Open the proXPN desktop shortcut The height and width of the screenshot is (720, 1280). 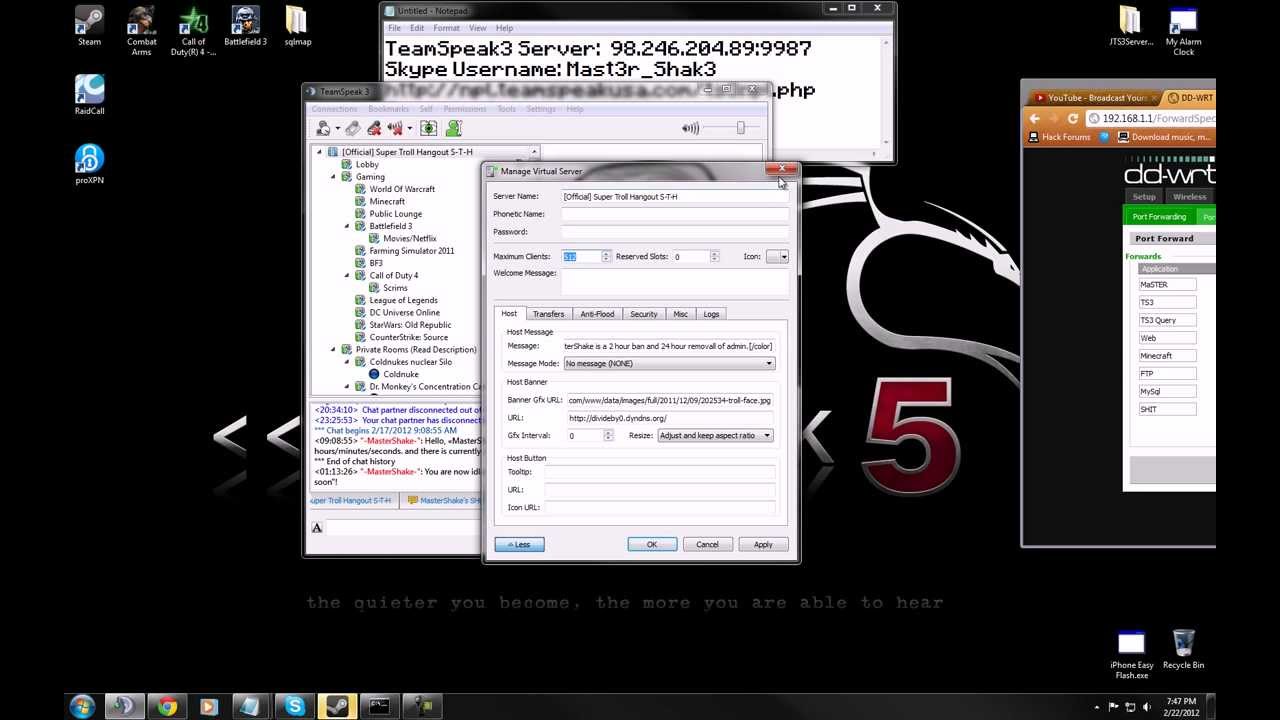90,164
